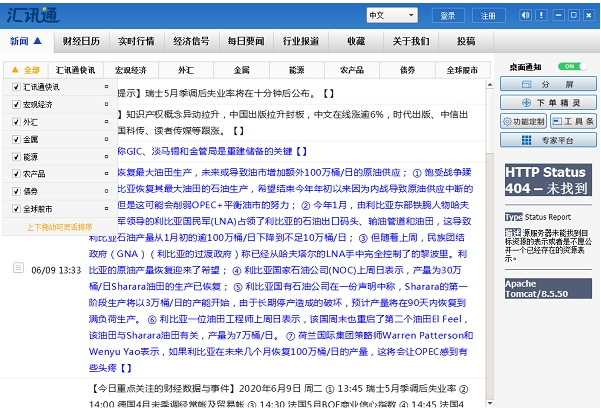The width and height of the screenshot is (601, 418).
Task: Select the 汇讯通快讯 category tab
Action: (x=76, y=70)
